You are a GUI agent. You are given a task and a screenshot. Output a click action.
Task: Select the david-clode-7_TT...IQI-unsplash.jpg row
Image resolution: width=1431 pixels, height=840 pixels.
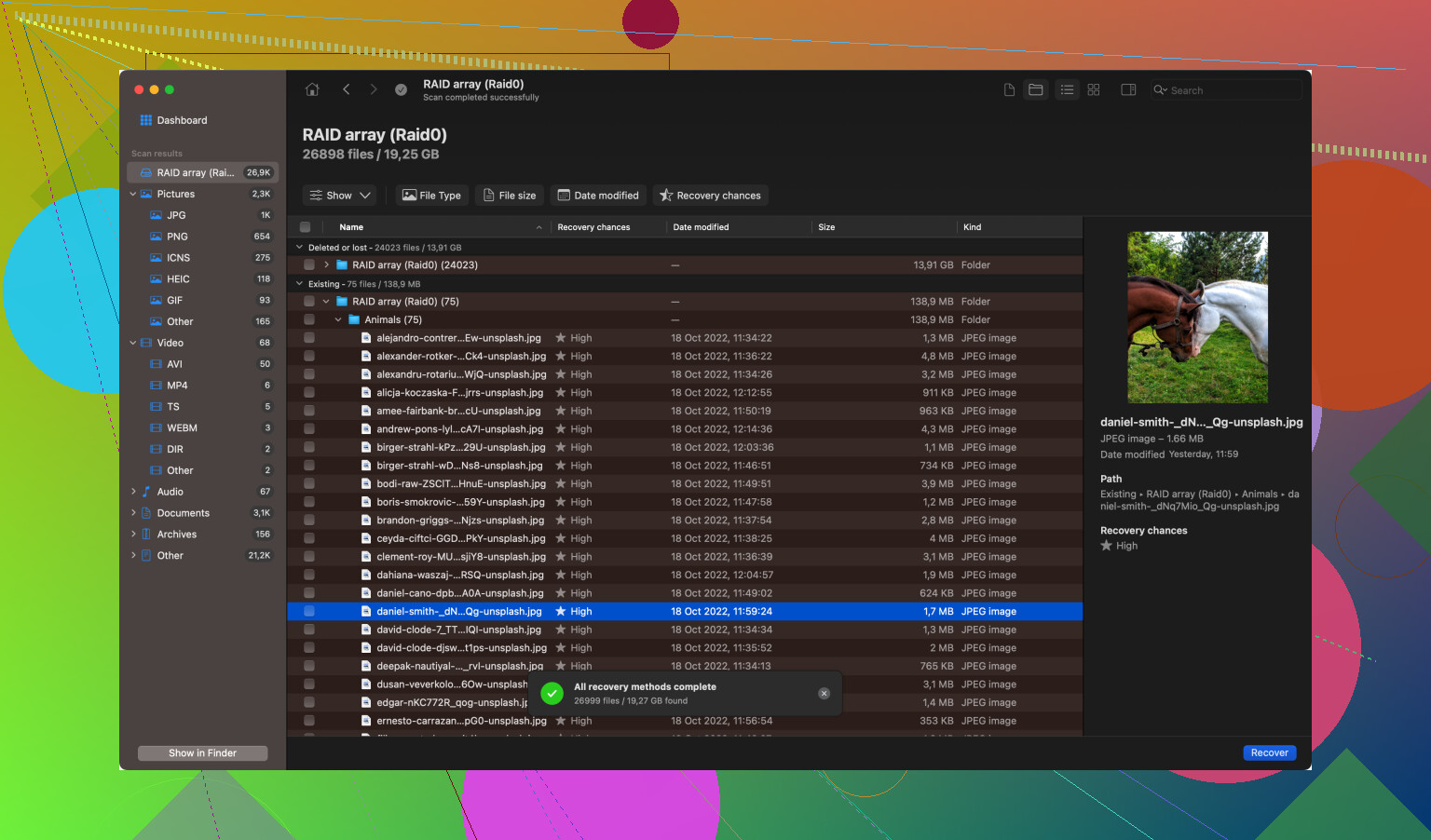click(x=685, y=630)
